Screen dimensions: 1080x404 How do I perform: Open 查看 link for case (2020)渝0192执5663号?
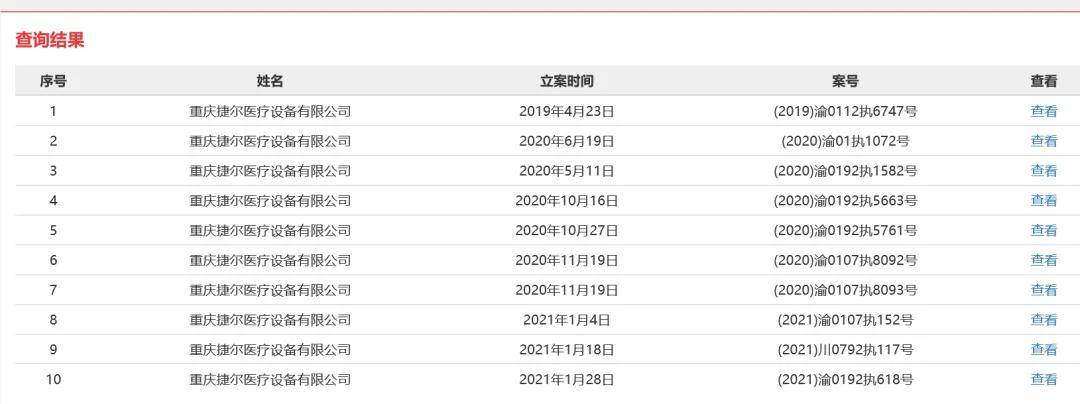(1043, 200)
